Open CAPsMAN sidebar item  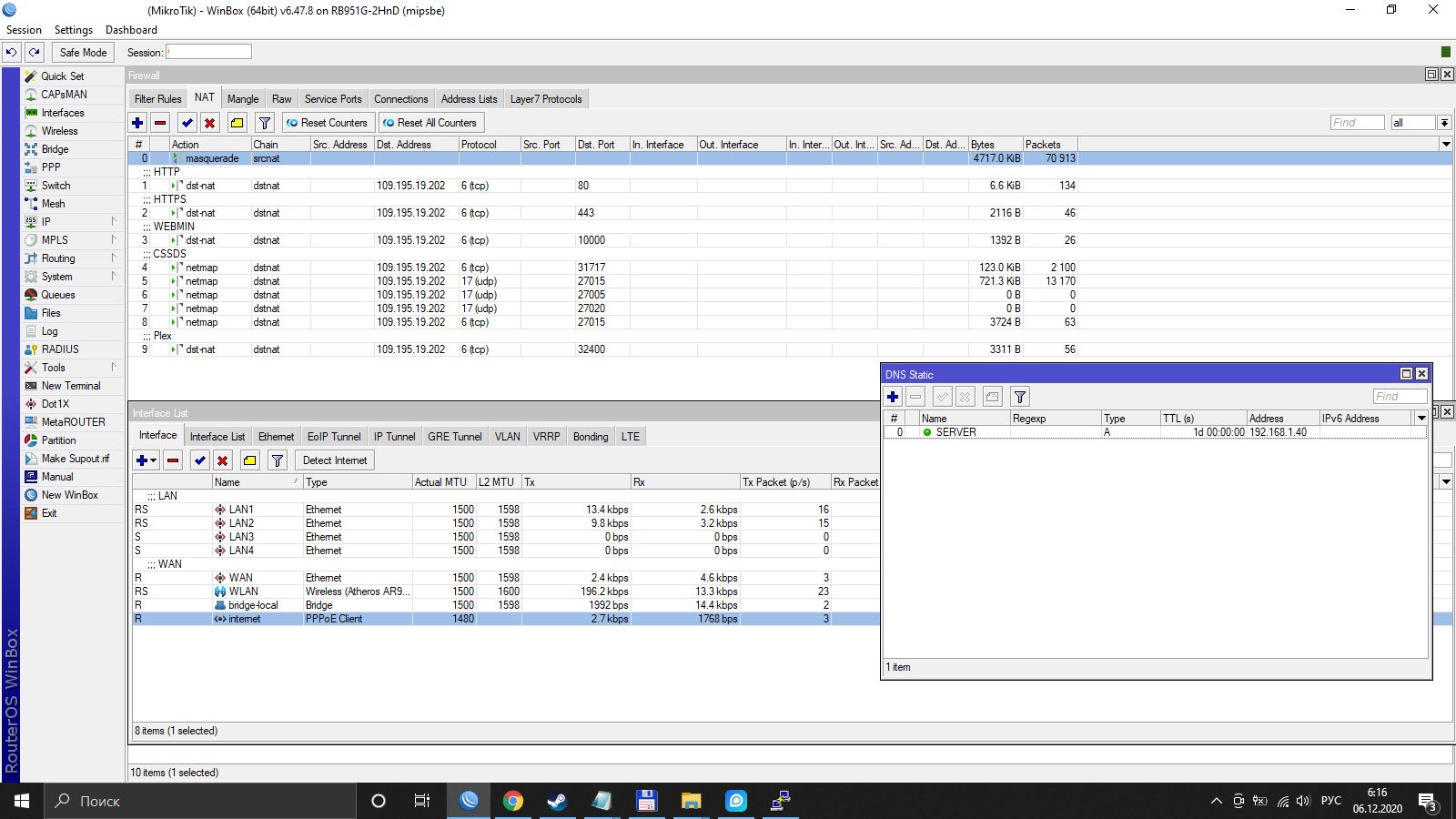tap(64, 95)
